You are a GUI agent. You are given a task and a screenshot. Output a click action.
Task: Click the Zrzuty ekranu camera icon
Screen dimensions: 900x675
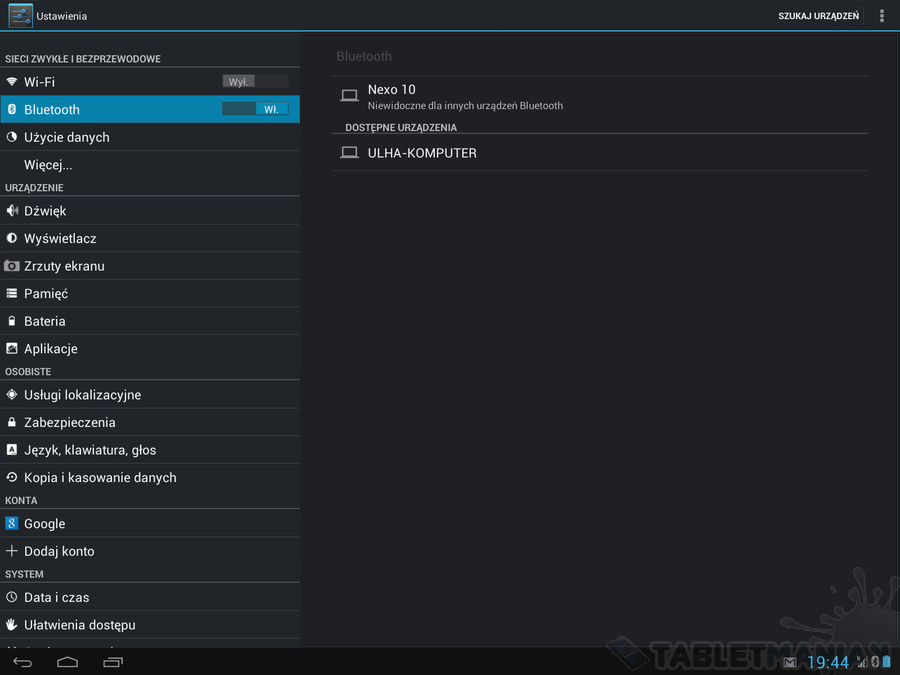11,266
